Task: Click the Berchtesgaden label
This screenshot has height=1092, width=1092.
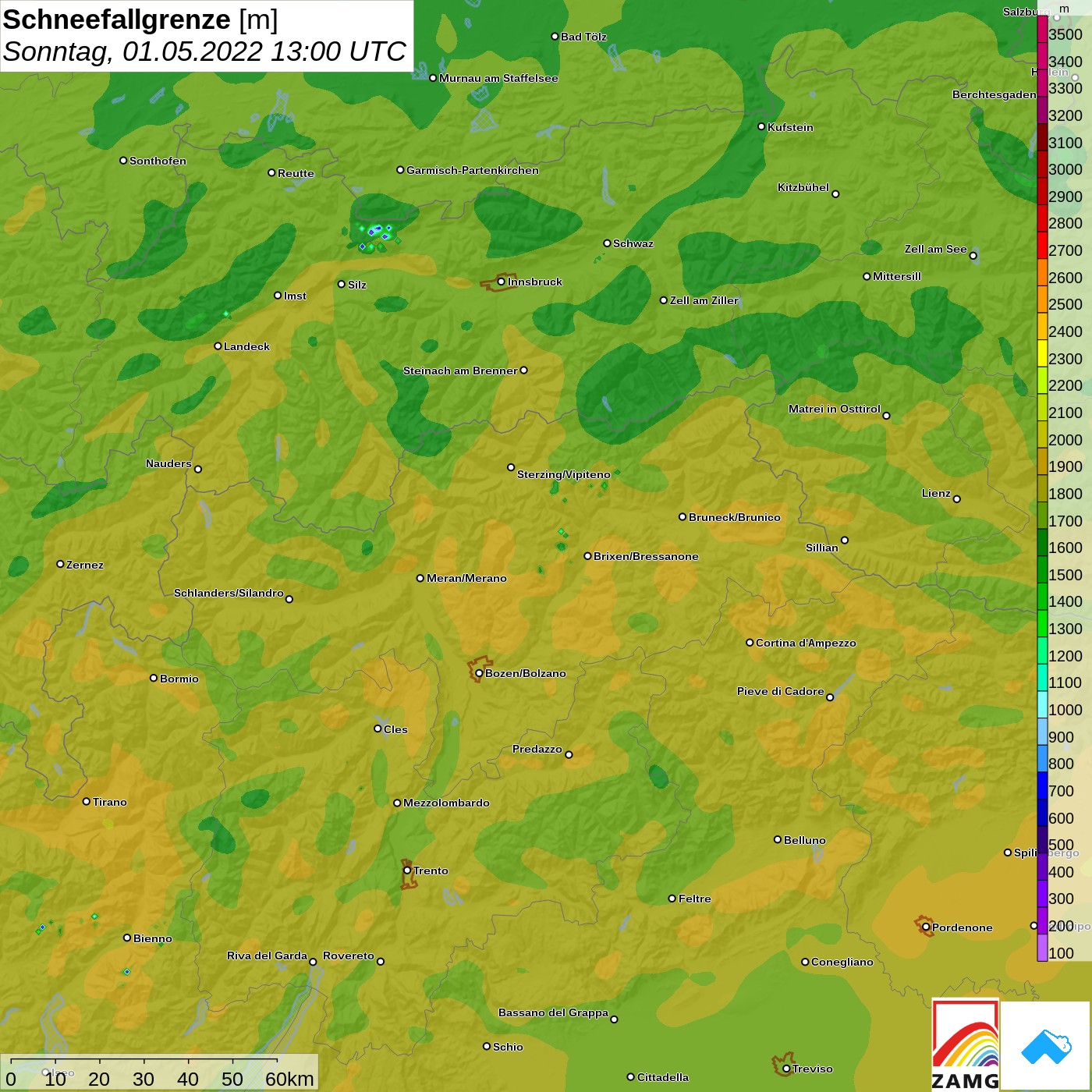Action: click(994, 94)
